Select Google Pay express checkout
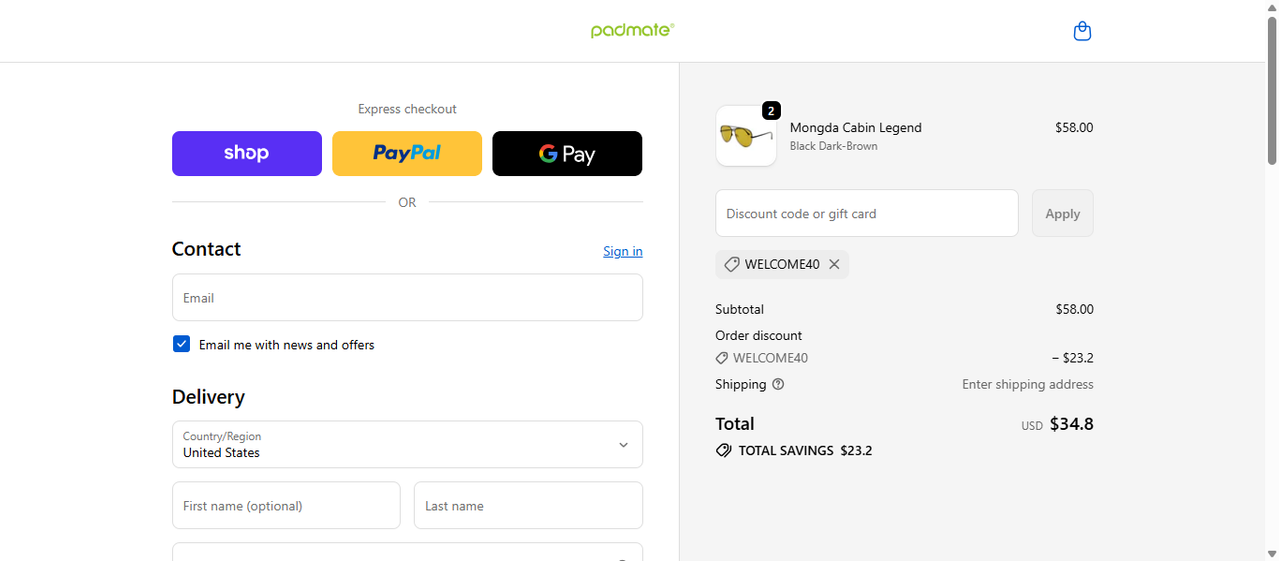The width and height of the screenshot is (1279, 561). [567, 153]
